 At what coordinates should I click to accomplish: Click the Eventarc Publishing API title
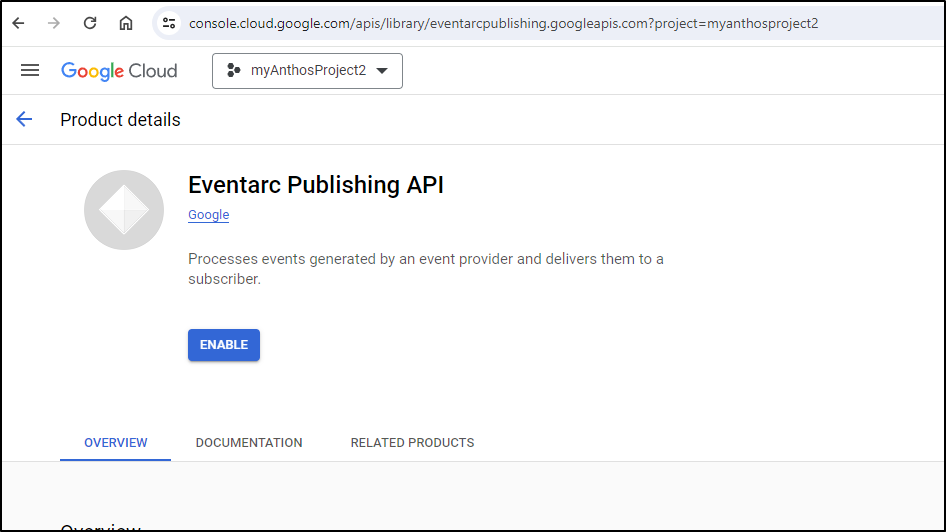coord(316,185)
